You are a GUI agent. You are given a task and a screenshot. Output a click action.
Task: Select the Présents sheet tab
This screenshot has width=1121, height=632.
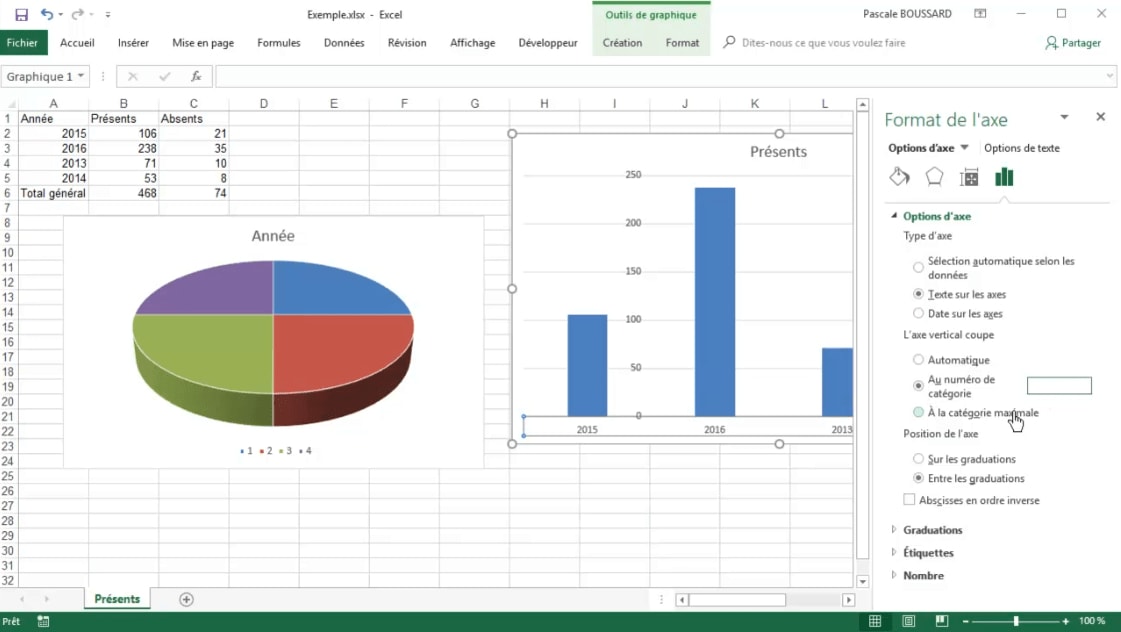tap(117, 599)
